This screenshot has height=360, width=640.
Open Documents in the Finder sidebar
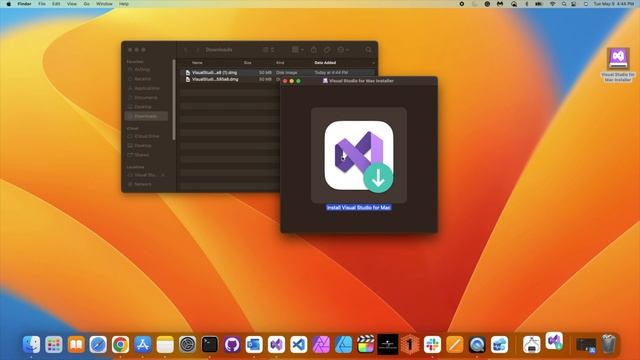tap(146, 98)
